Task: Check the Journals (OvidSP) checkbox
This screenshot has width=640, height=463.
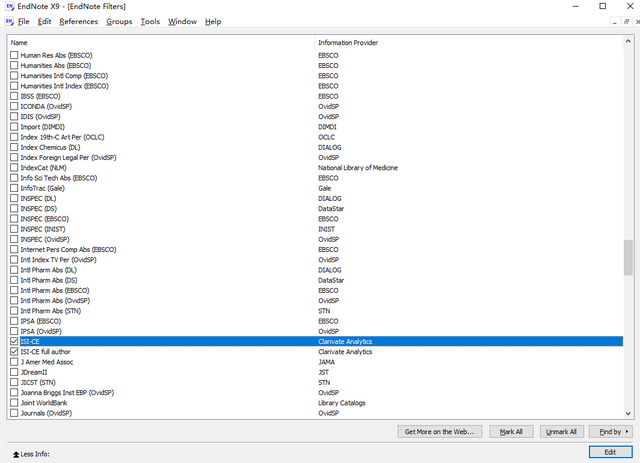Action: tap(14, 413)
